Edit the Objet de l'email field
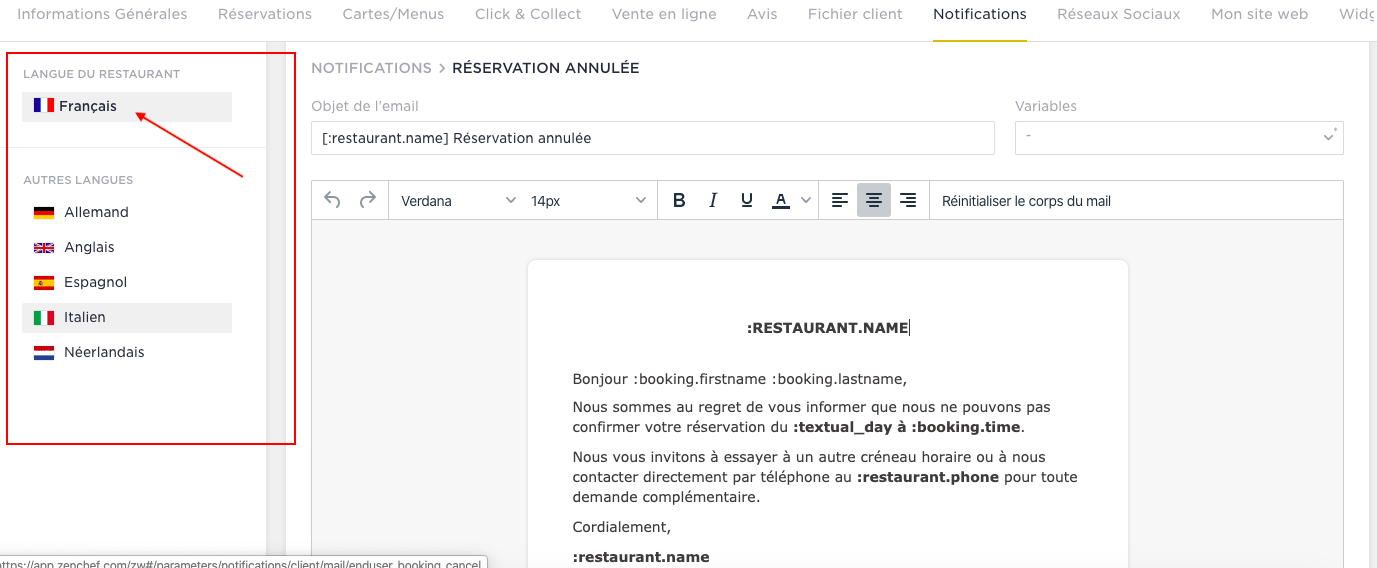Viewport: 1377px width, 568px height. pos(653,138)
